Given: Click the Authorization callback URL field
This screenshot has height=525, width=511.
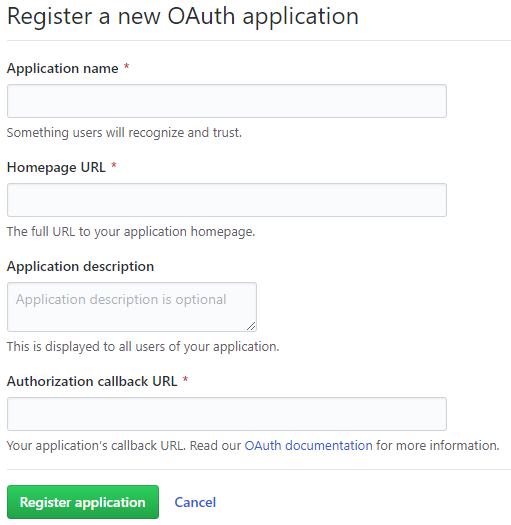Looking at the screenshot, I should click(x=227, y=414).
